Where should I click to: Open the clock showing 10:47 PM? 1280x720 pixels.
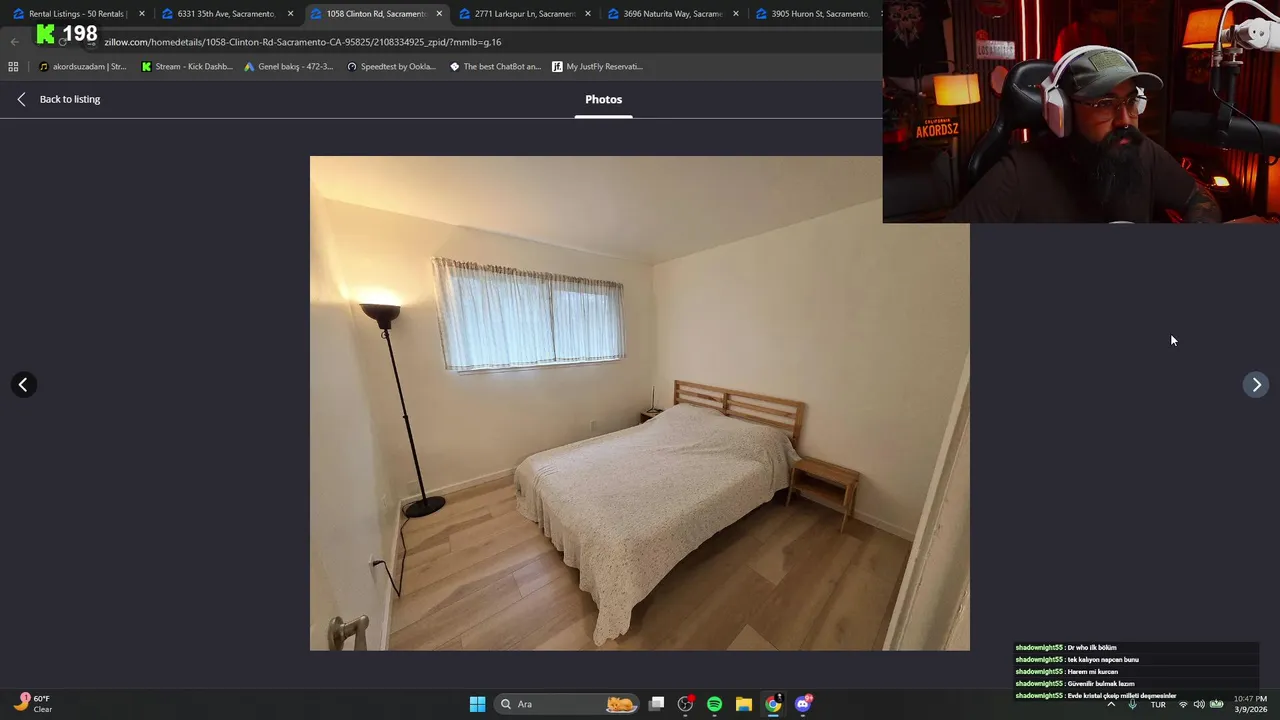pos(1250,704)
